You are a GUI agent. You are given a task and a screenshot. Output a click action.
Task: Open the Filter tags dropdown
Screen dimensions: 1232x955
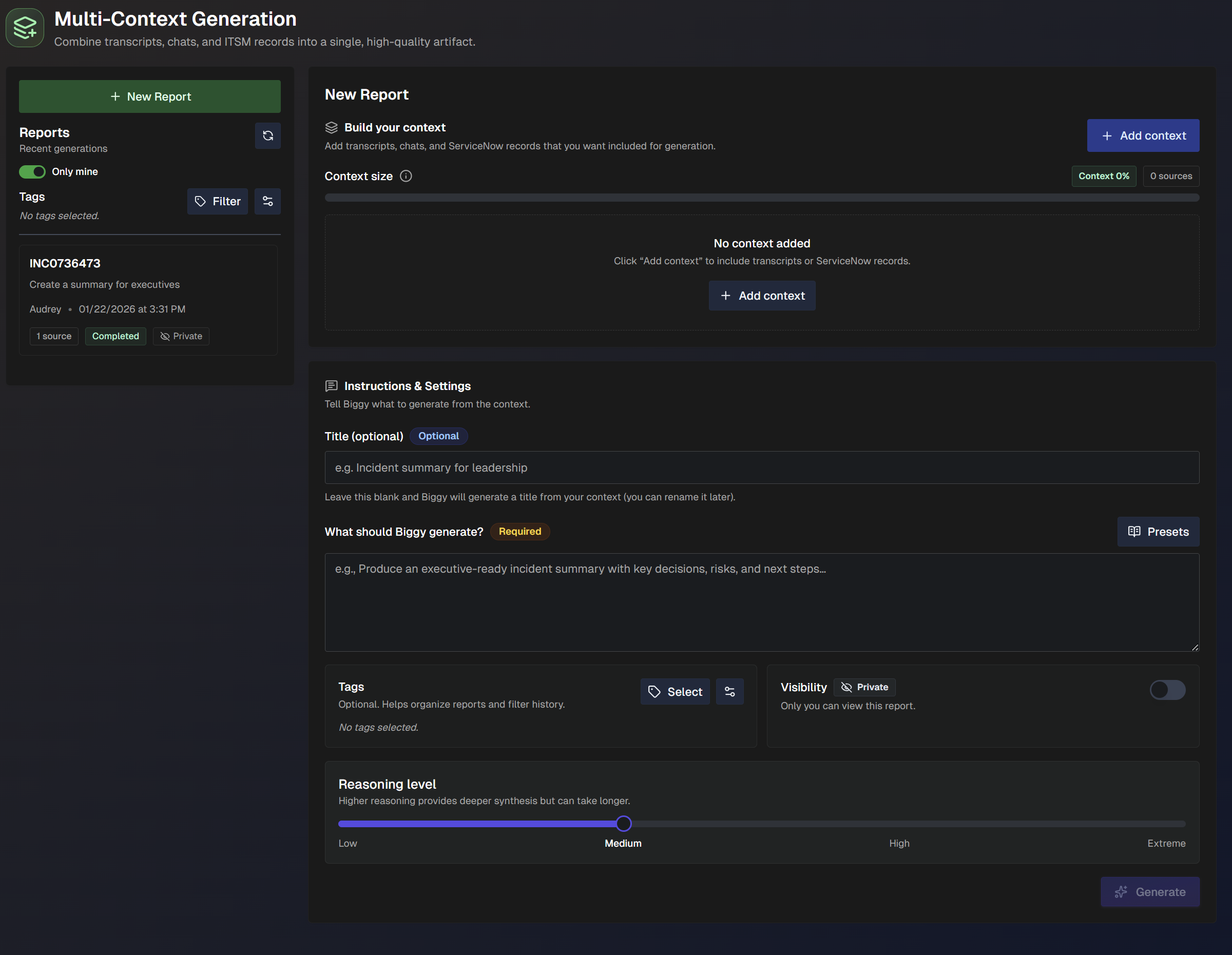tap(217, 201)
